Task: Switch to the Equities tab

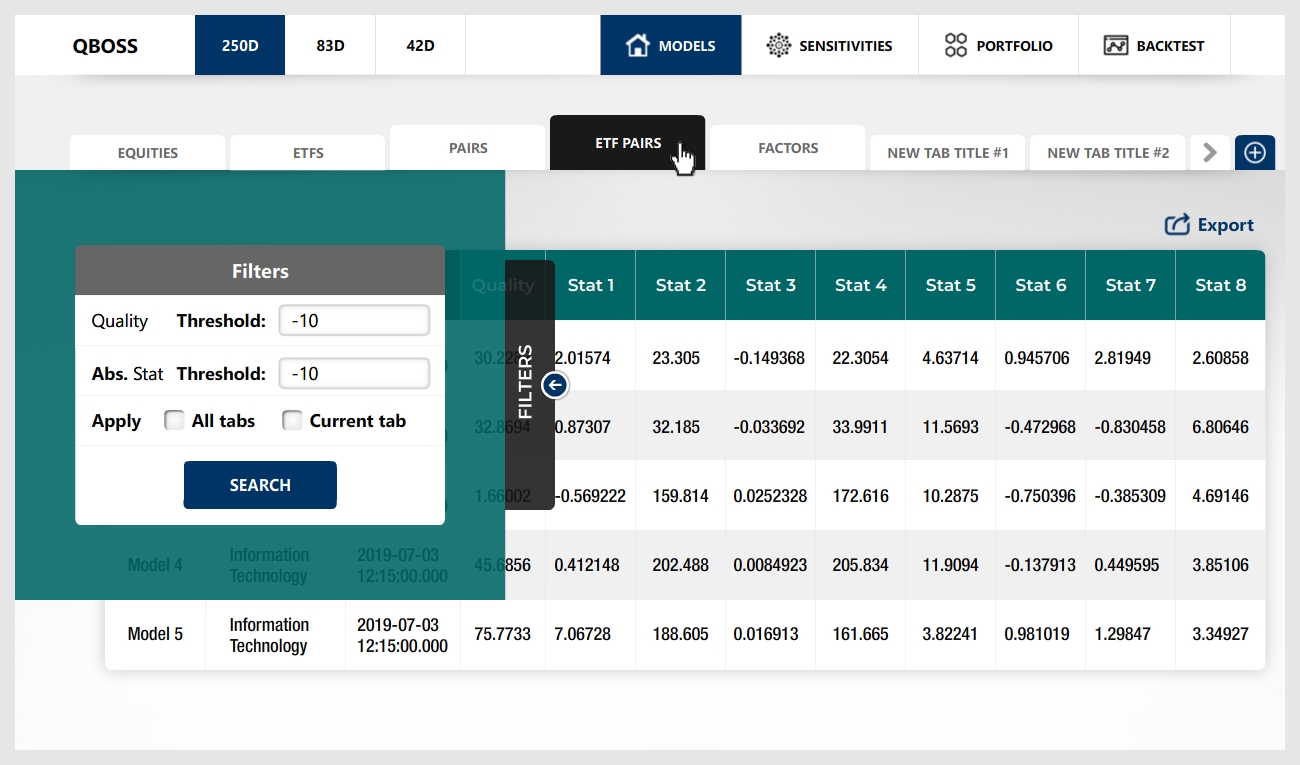Action: pyautogui.click(x=147, y=153)
